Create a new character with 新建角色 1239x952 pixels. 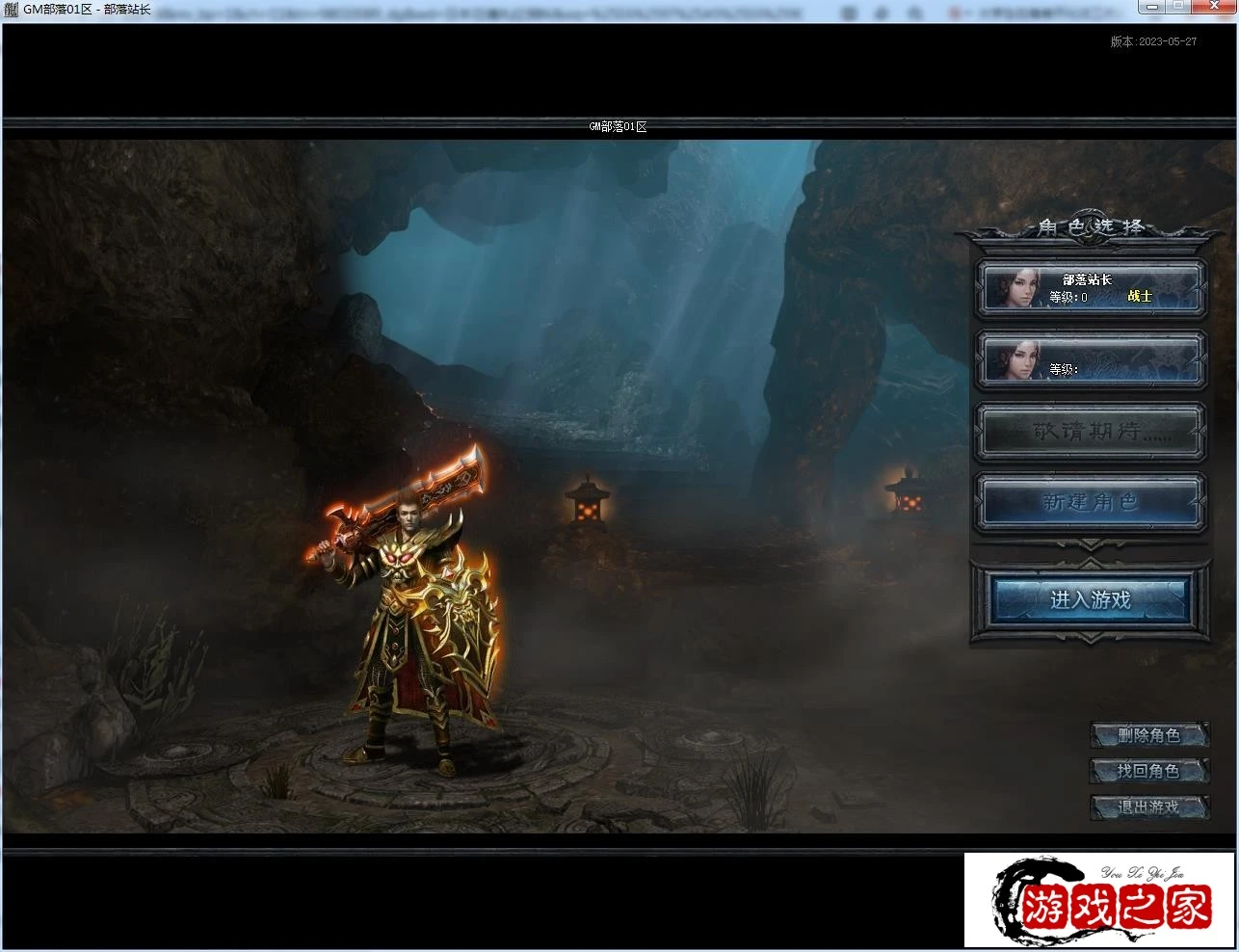[1091, 502]
